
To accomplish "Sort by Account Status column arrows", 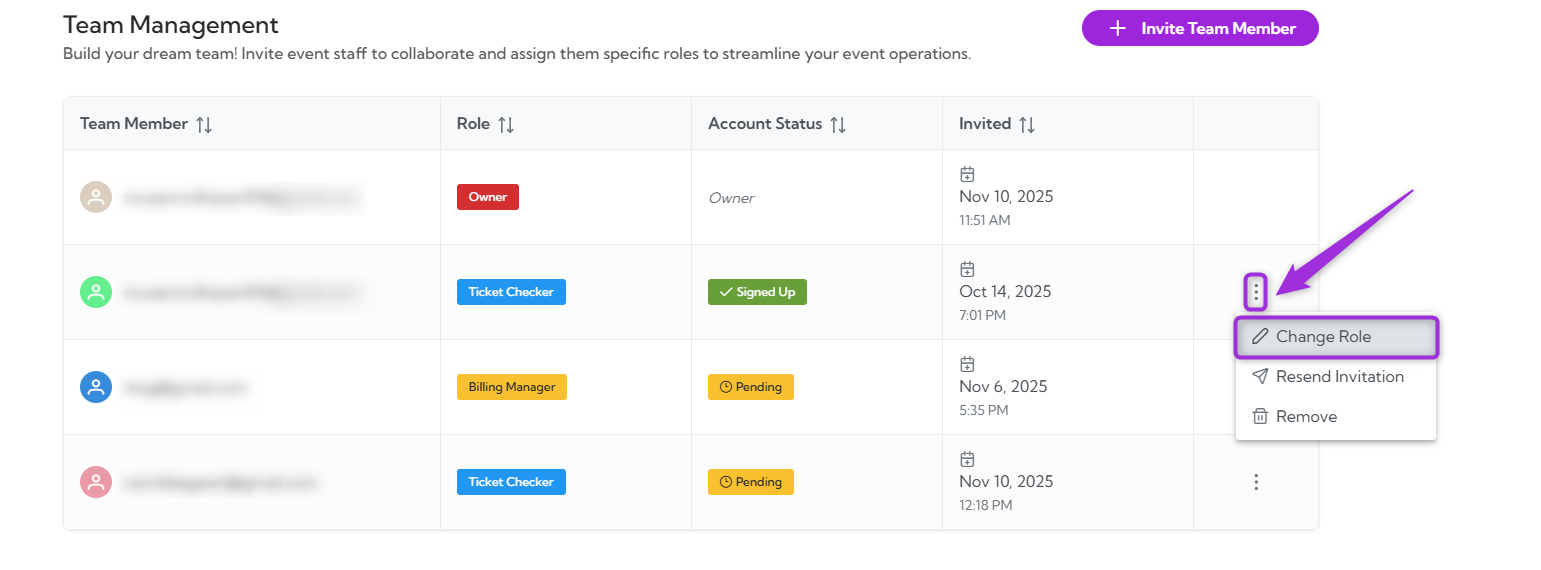I will 838,124.
